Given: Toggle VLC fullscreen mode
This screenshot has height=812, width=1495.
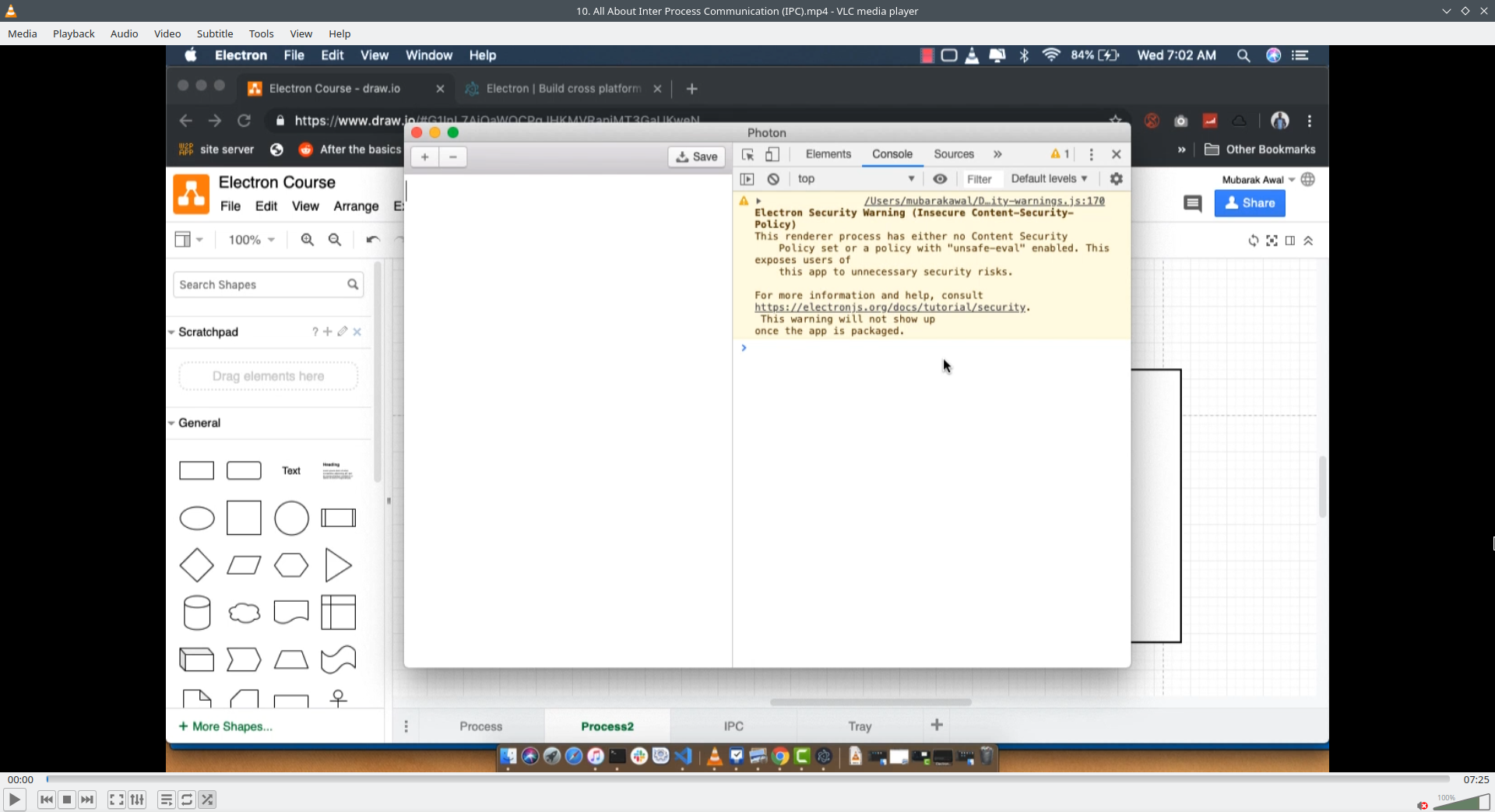Looking at the screenshot, I should click(x=117, y=800).
